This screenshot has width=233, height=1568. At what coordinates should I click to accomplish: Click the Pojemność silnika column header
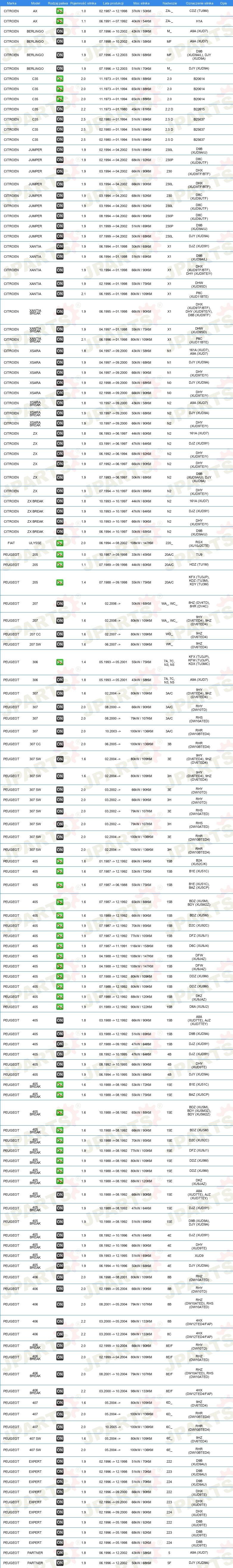83,3
